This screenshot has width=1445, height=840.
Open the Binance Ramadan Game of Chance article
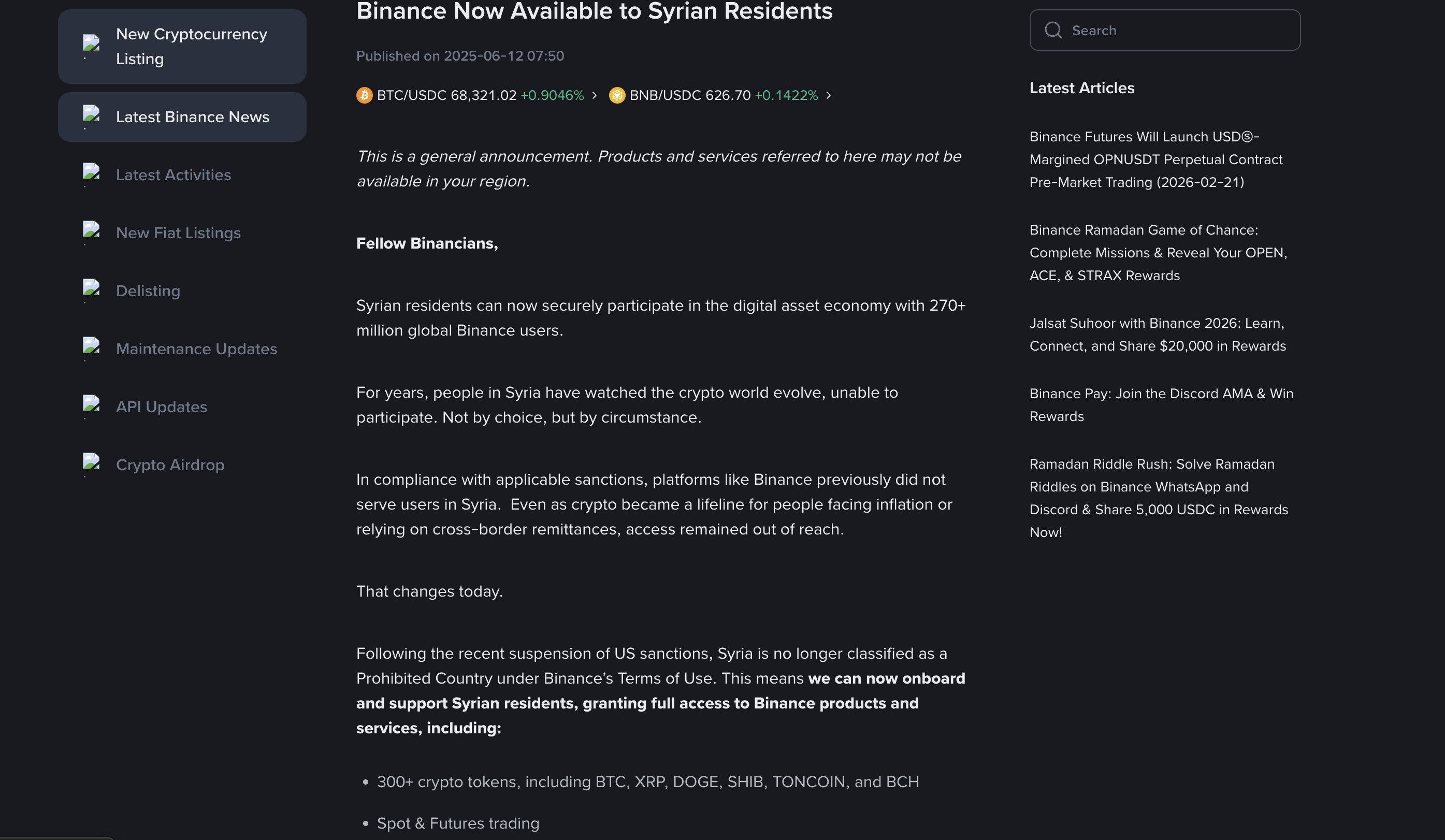click(1158, 253)
